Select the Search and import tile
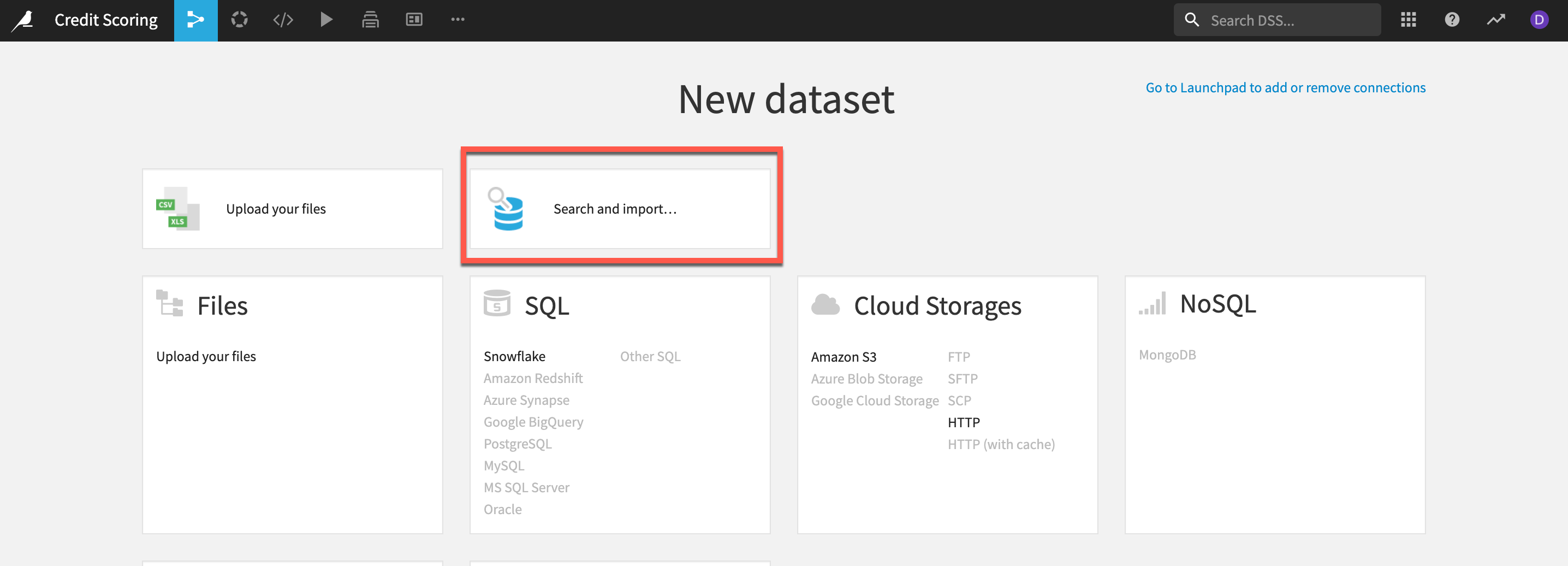Screen dimensions: 1568x566 tap(620, 209)
